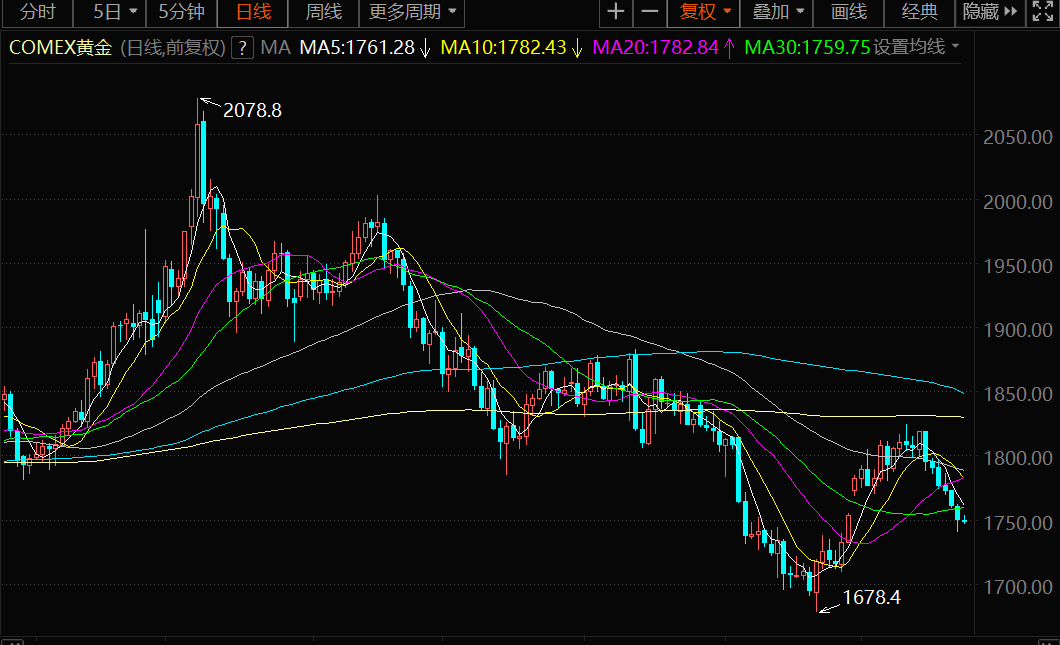Click the 隐藏 double-arrow hide button

990,11
